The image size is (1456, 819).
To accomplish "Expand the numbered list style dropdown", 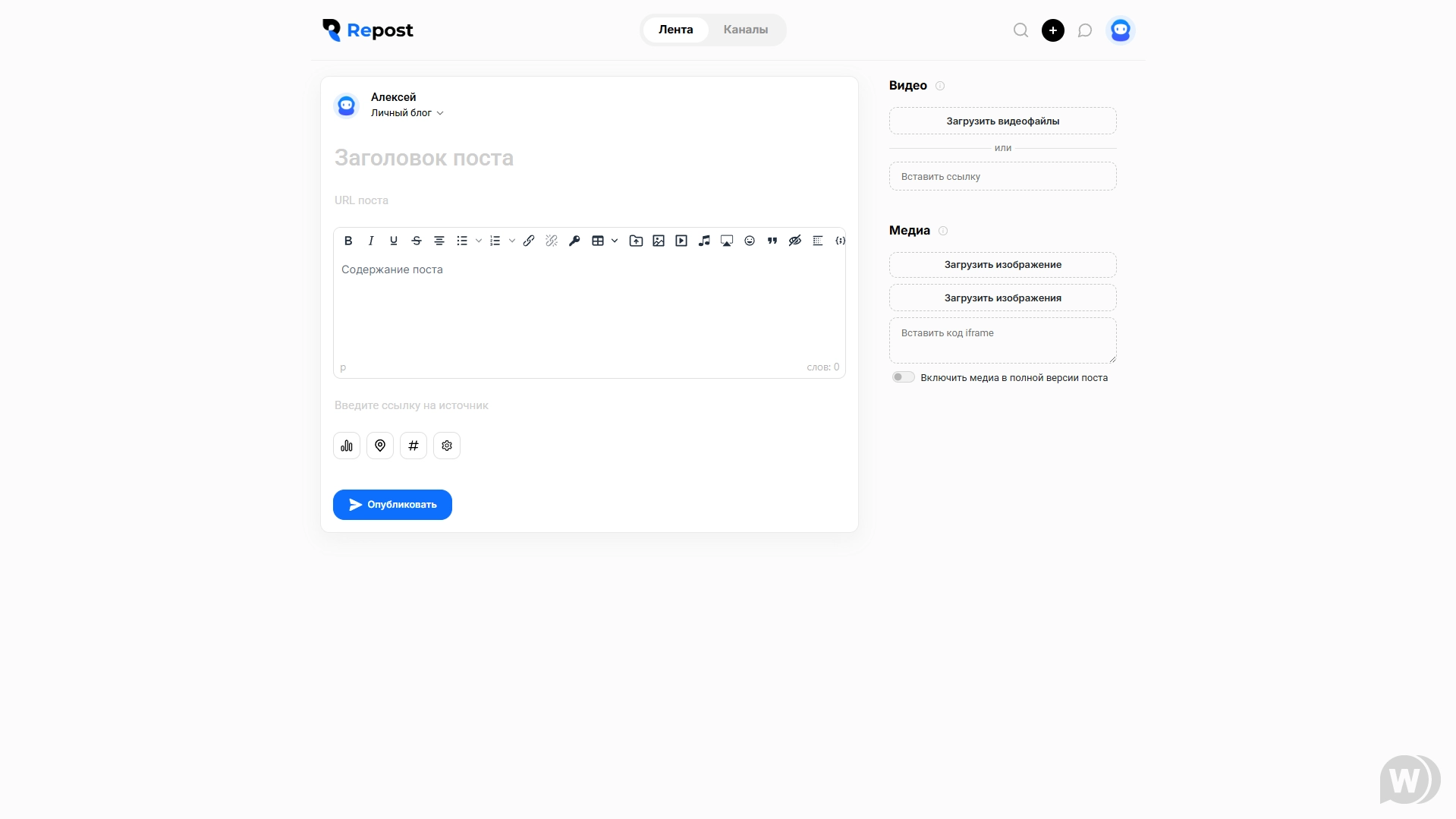I will point(512,241).
